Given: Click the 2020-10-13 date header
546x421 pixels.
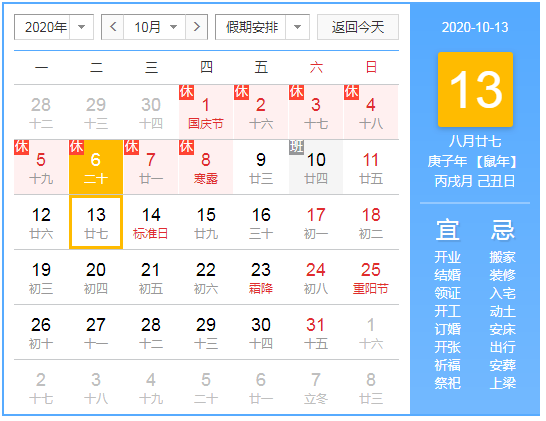Looking at the screenshot, I should pos(475,27).
